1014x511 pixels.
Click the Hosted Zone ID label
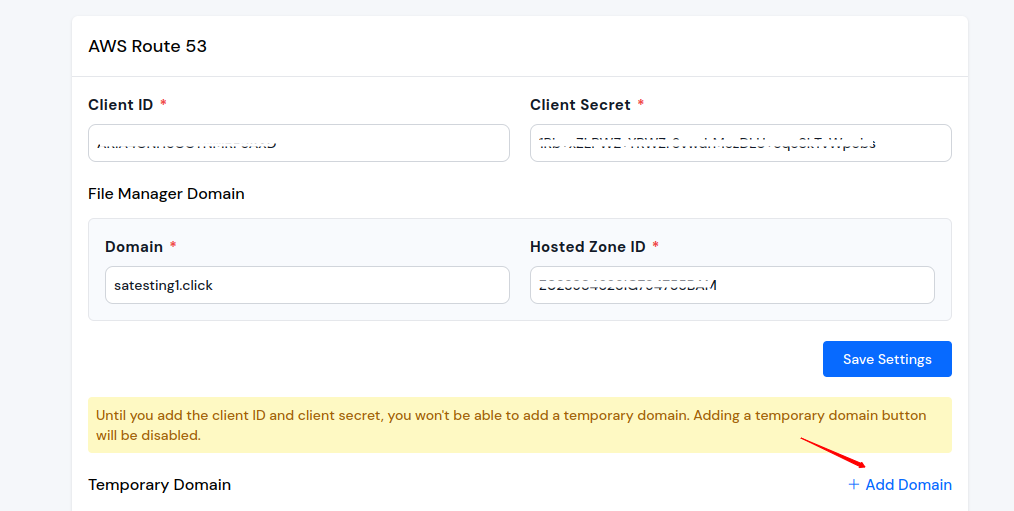[x=588, y=246]
